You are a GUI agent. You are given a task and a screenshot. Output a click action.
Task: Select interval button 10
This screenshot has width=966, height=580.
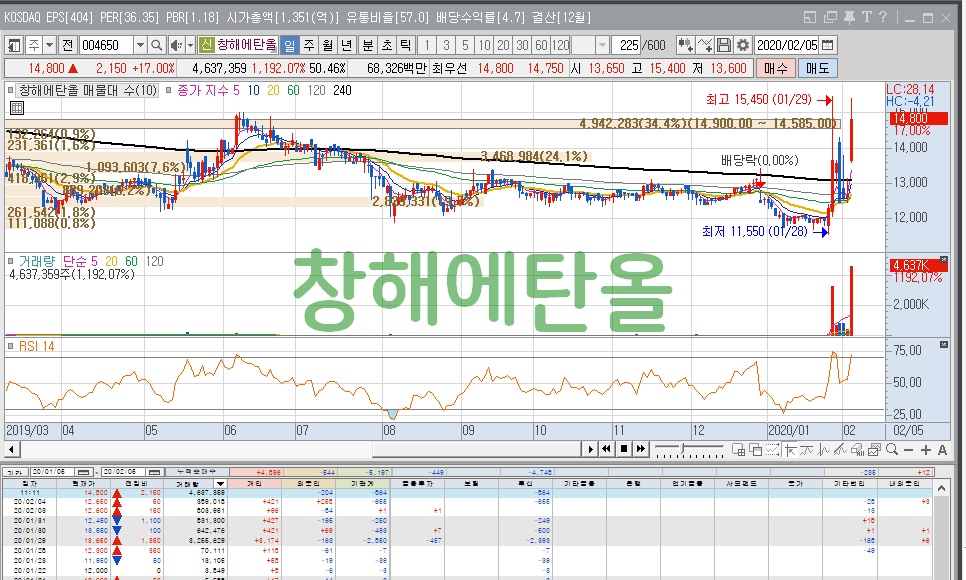(484, 45)
